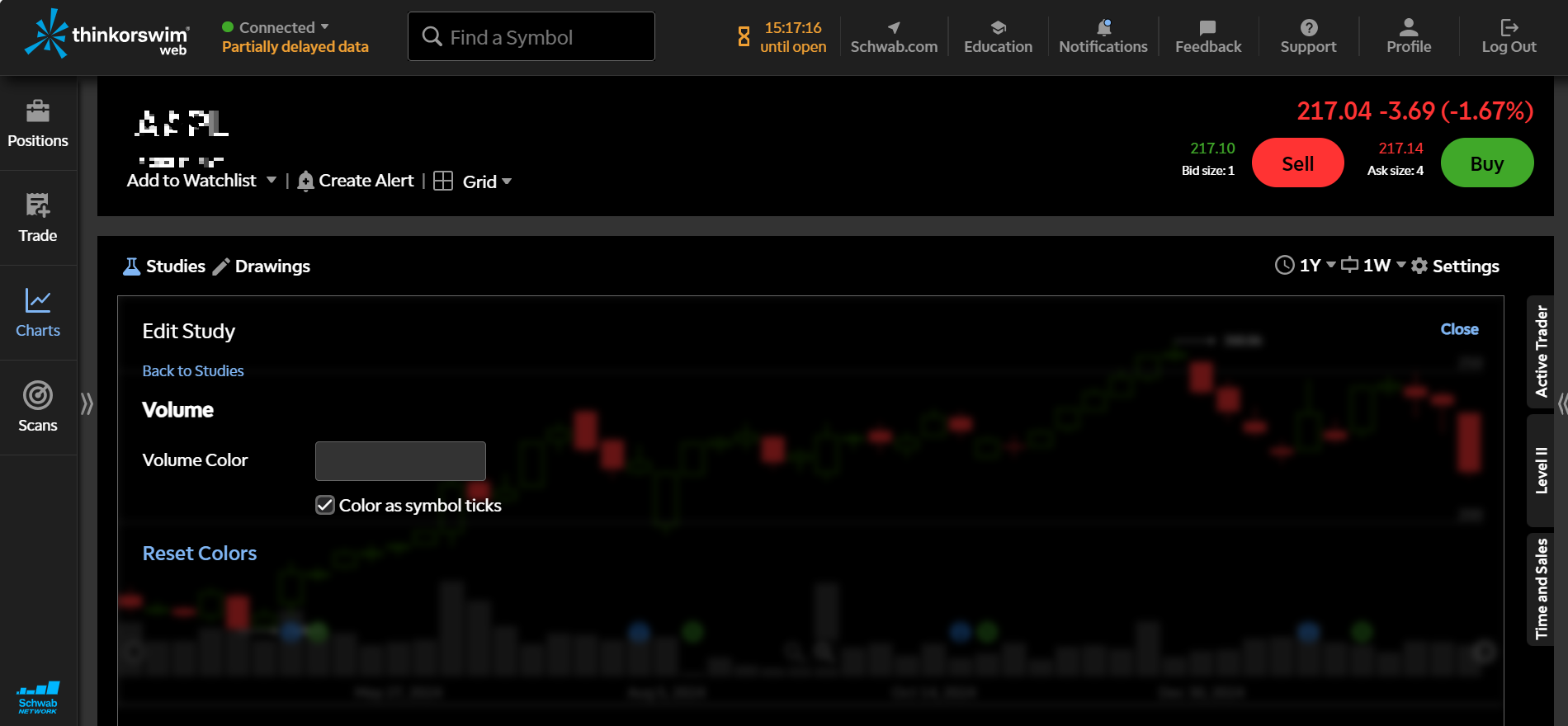Open the Scans target icon
The height and width of the screenshot is (726, 1568).
38,396
